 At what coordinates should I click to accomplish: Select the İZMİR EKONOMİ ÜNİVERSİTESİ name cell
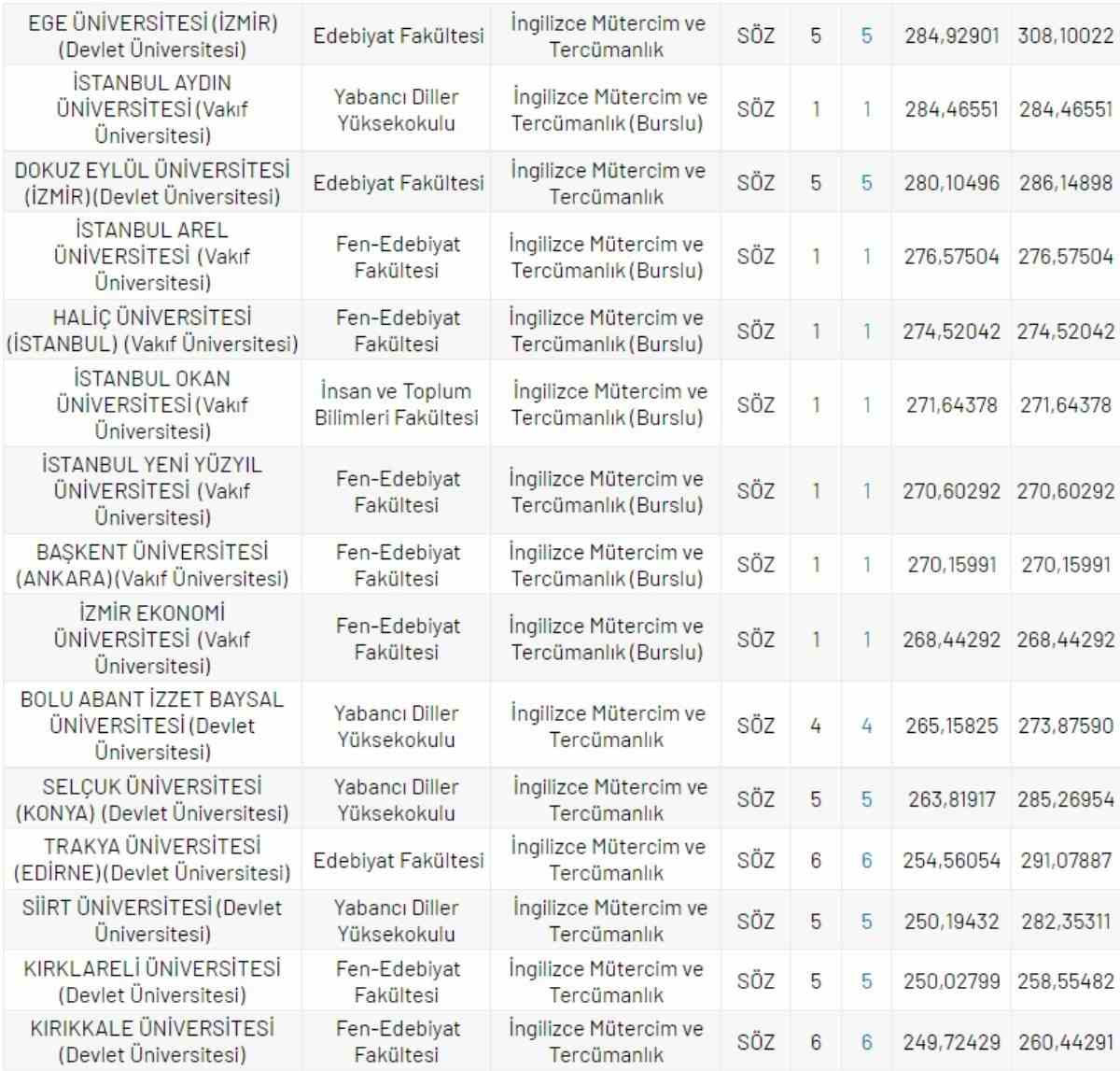click(152, 640)
